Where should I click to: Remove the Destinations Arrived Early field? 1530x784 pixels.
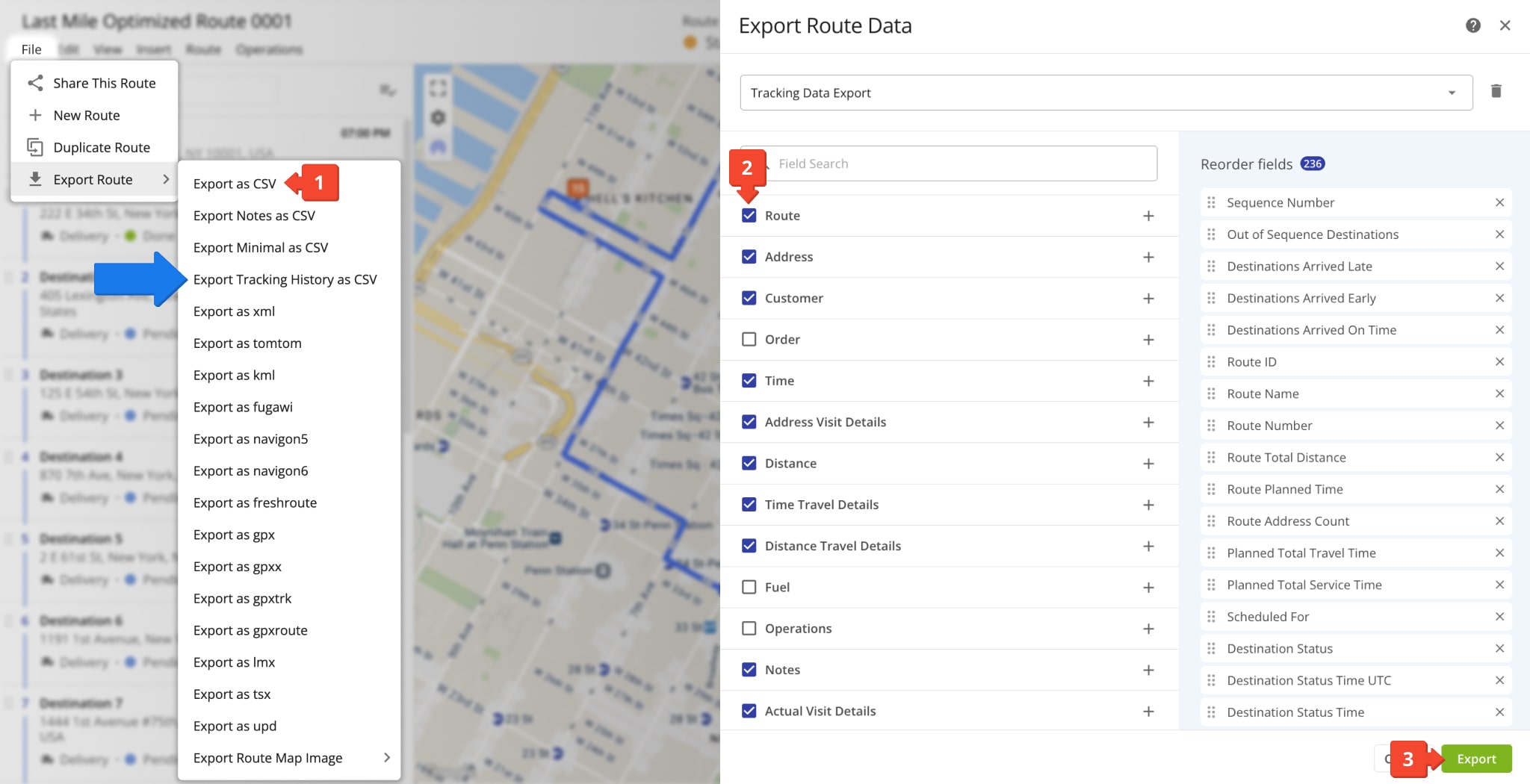click(1499, 298)
